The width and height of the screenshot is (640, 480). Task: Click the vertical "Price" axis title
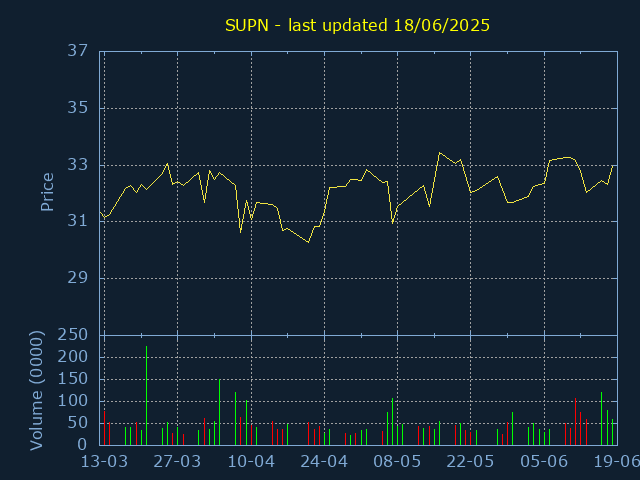tap(47, 192)
